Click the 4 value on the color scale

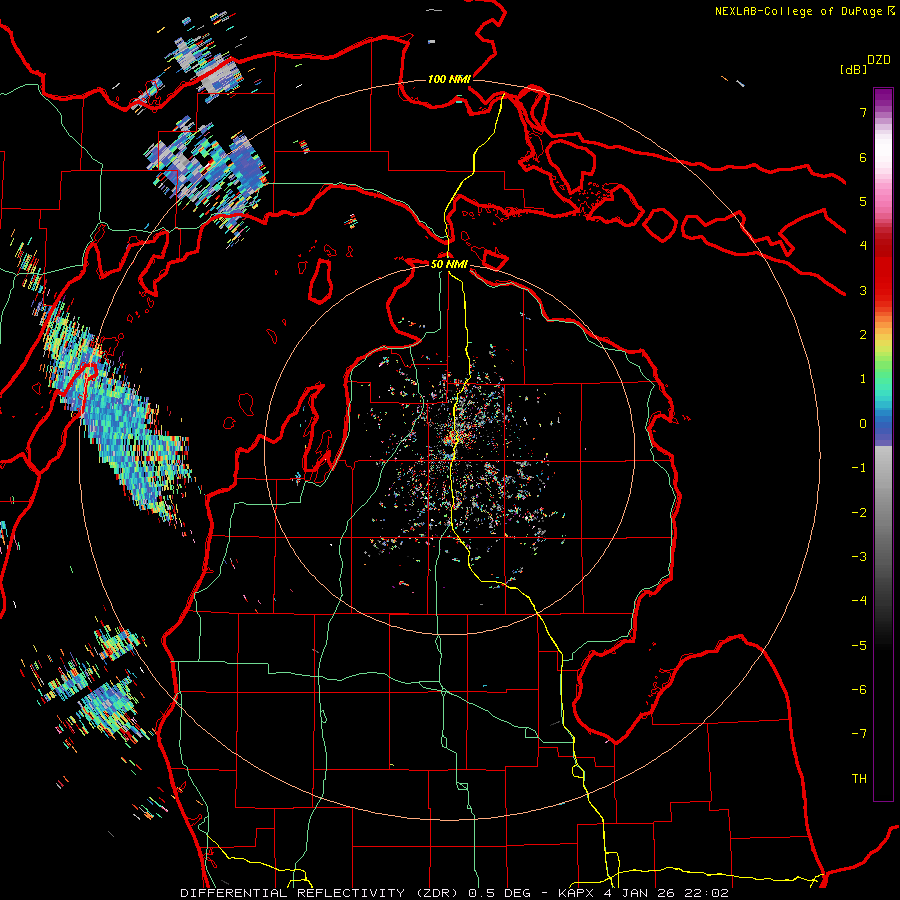[863, 246]
